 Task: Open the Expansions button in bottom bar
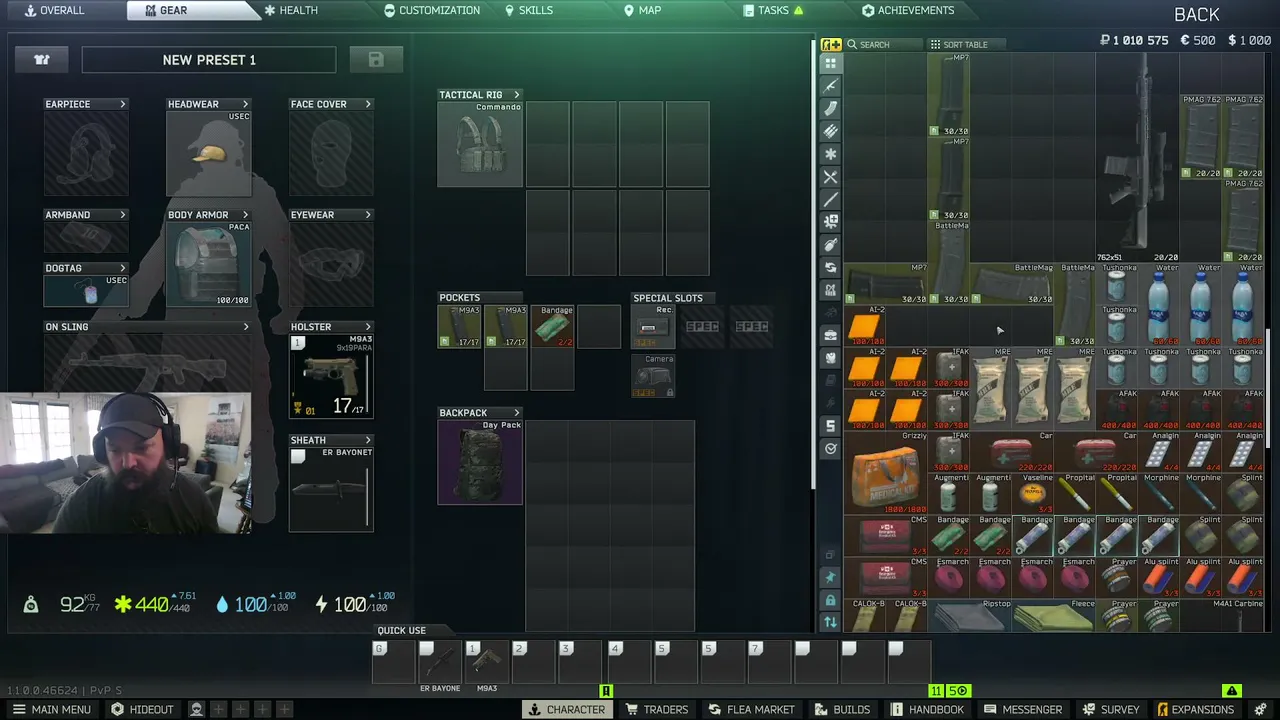point(1195,709)
